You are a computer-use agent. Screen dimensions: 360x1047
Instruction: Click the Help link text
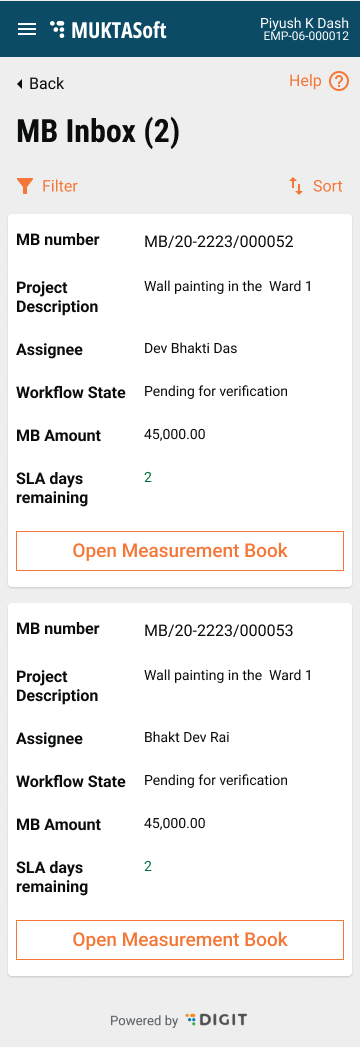(305, 81)
